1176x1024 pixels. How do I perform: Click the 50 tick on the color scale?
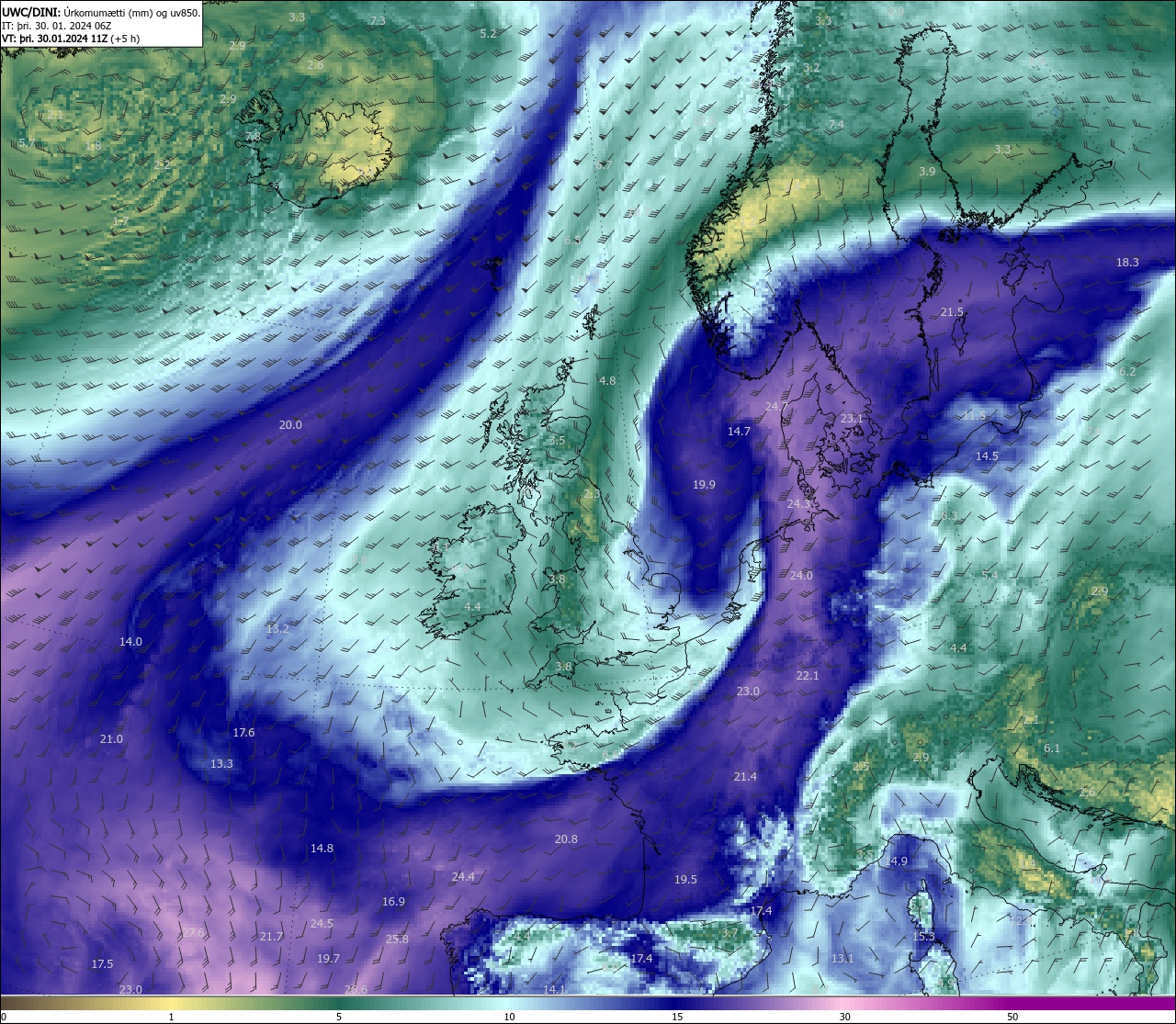(x=1012, y=1017)
